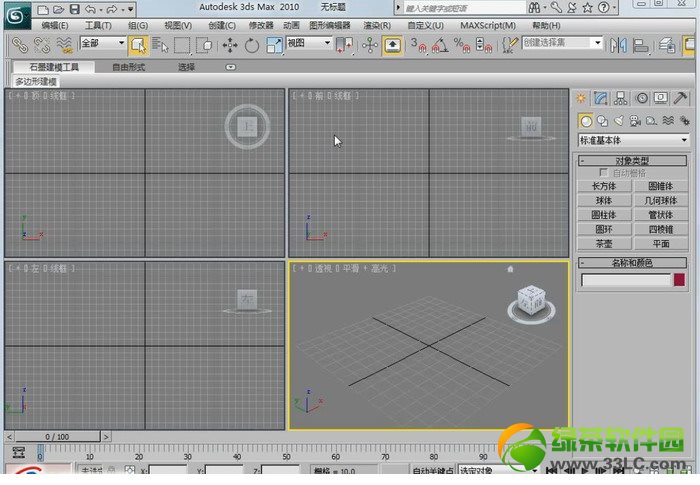
Task: Click the 管状体 tube button
Action: tap(661, 215)
